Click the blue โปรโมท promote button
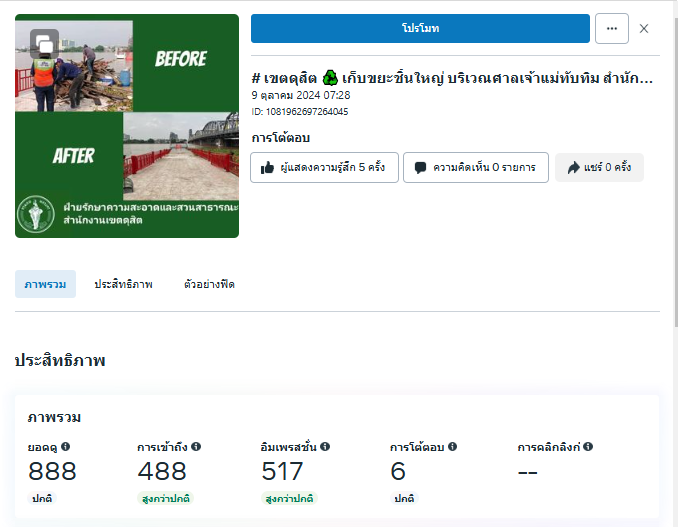 point(420,29)
